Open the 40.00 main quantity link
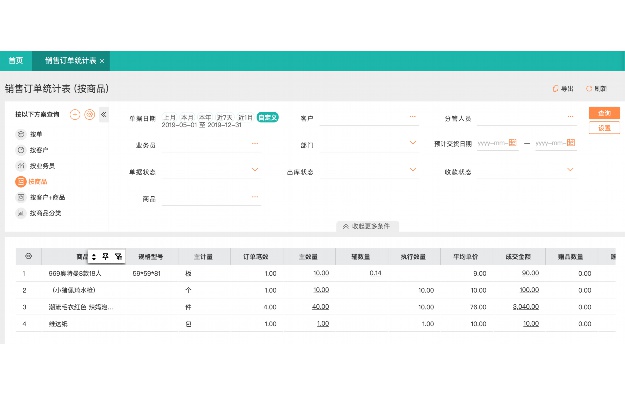Viewport: 625px width, 395px height. pyautogui.click(x=320, y=307)
